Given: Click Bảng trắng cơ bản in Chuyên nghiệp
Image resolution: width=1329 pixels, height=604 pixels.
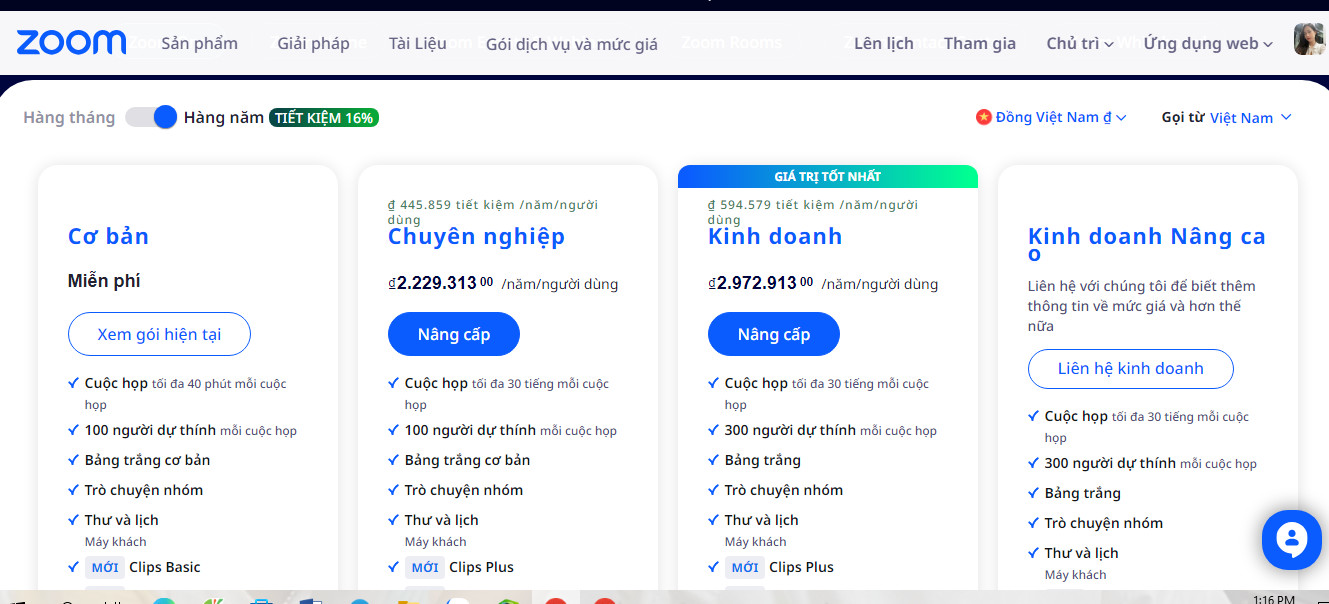Looking at the screenshot, I should click(x=468, y=460).
